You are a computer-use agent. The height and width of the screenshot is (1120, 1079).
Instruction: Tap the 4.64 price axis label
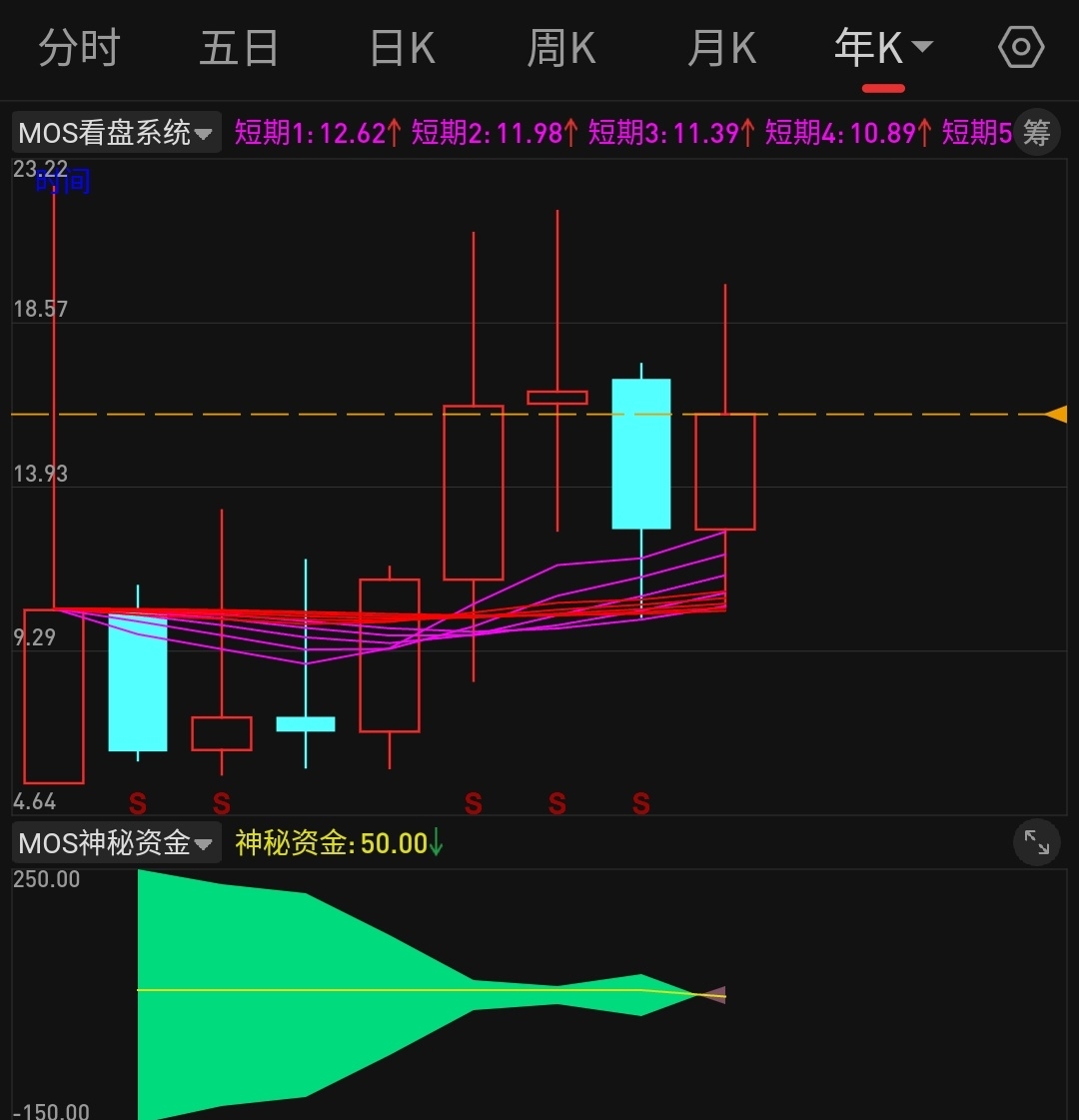(x=34, y=801)
